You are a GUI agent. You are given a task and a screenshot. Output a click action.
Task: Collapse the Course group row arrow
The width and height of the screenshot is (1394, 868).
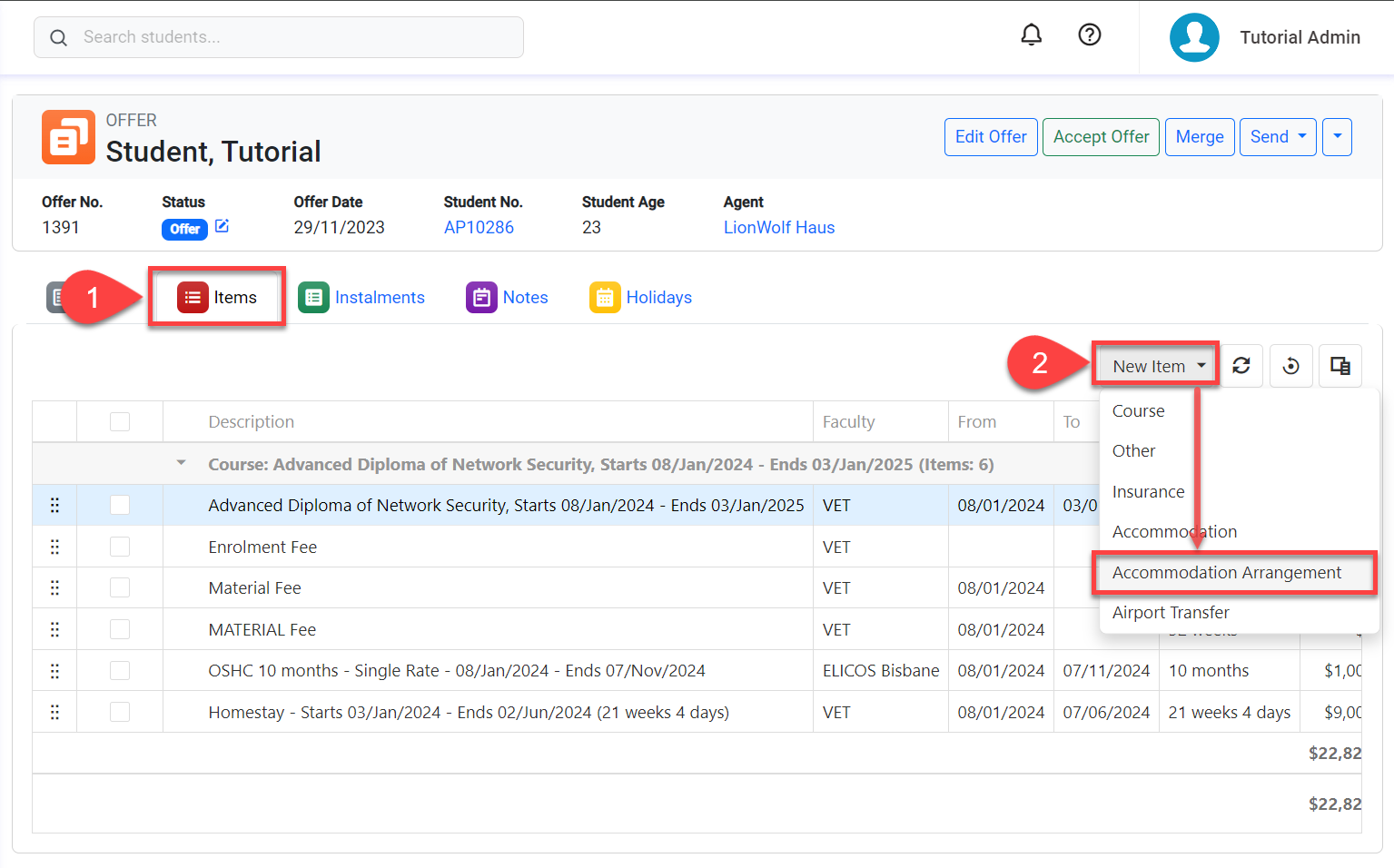[181, 463]
